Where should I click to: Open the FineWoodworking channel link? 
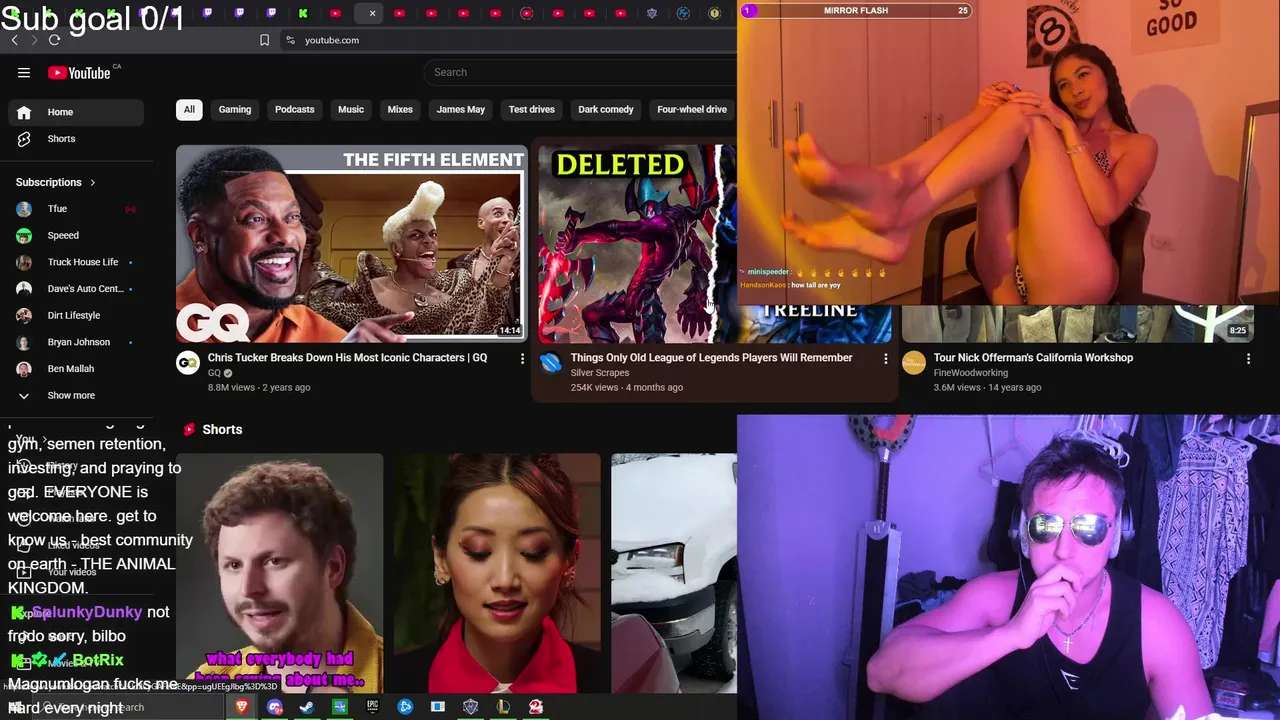click(x=970, y=373)
